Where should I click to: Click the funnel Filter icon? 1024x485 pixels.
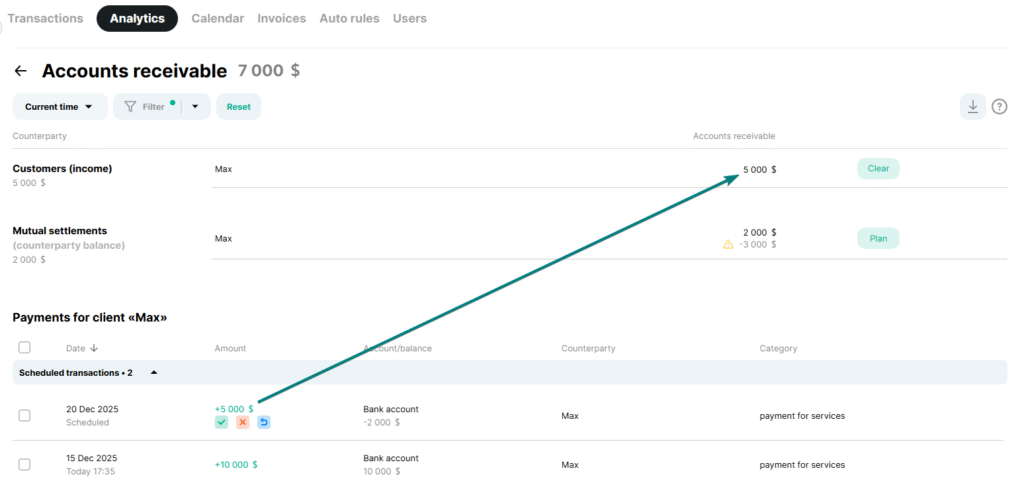[x=130, y=107]
